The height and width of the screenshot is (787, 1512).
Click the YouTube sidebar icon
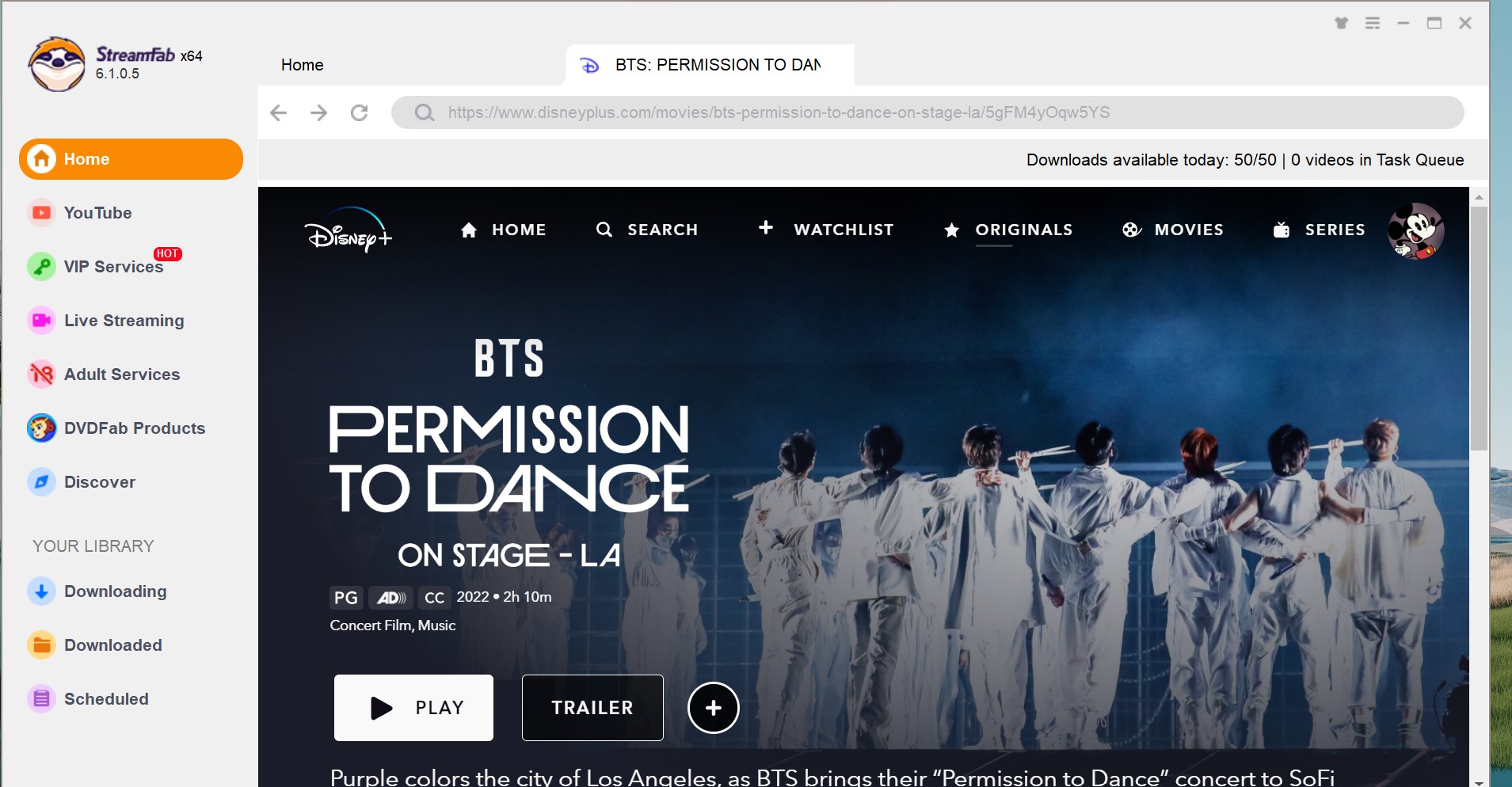coord(41,213)
